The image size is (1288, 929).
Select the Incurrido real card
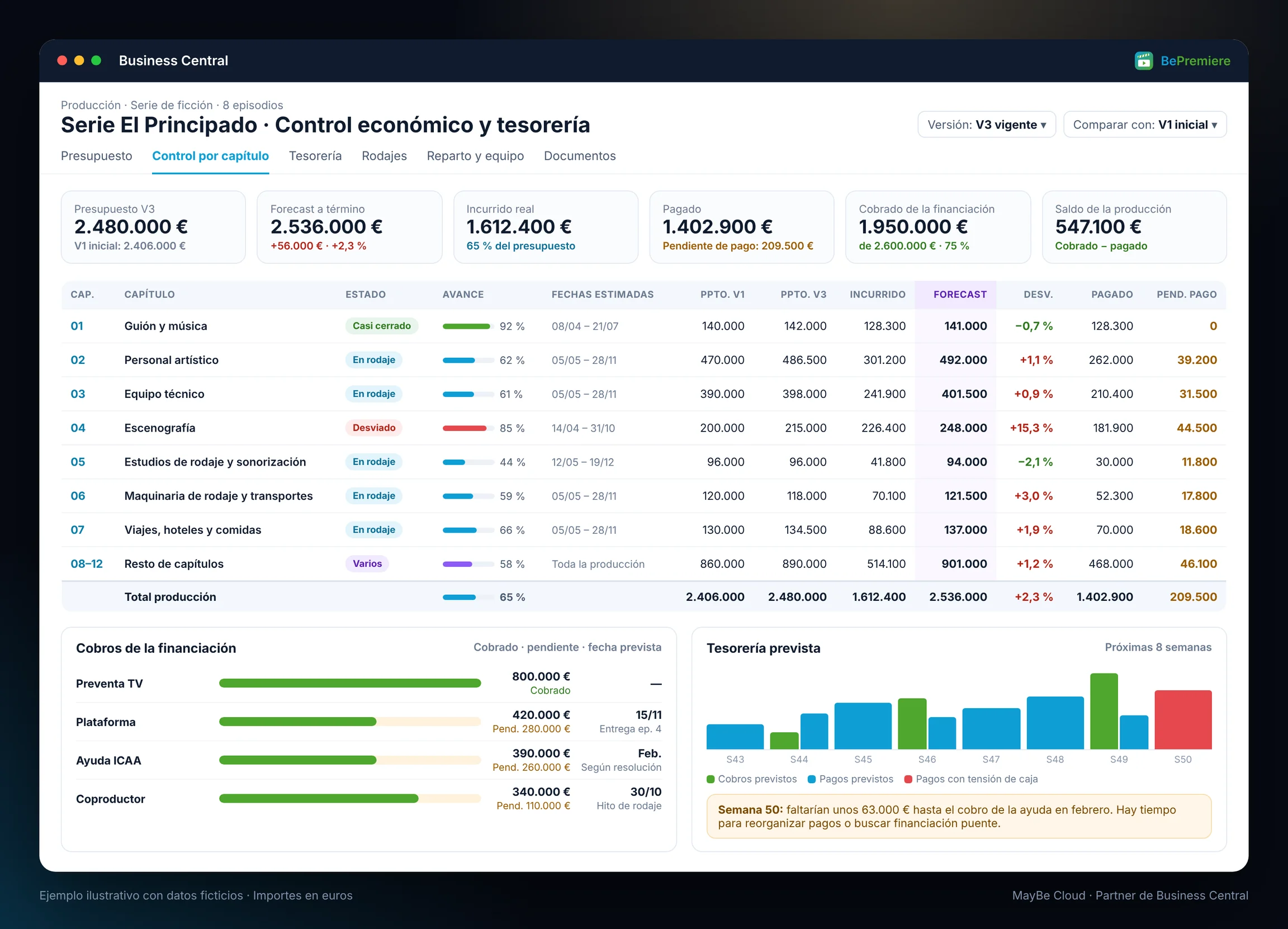pos(546,227)
